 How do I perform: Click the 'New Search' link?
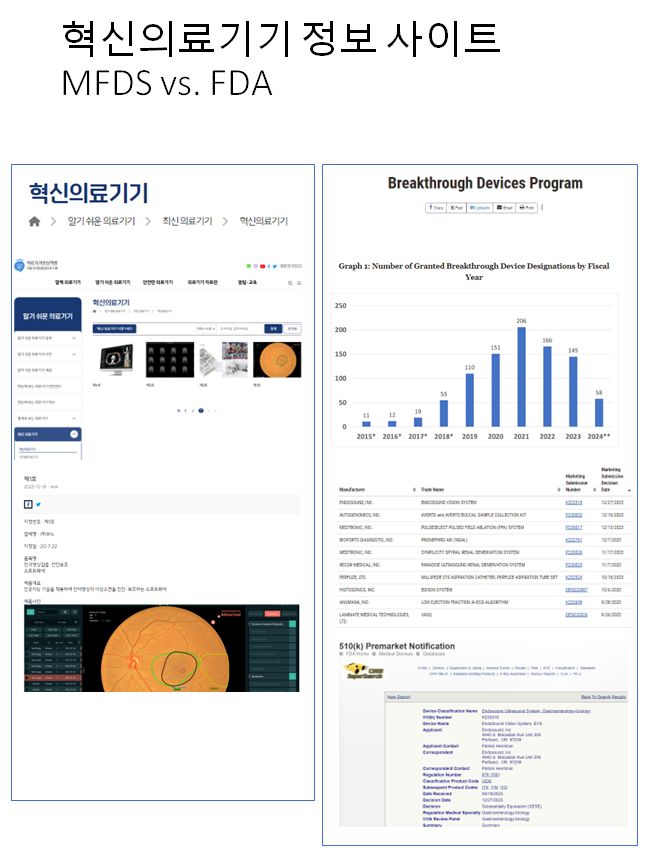pyautogui.click(x=398, y=697)
